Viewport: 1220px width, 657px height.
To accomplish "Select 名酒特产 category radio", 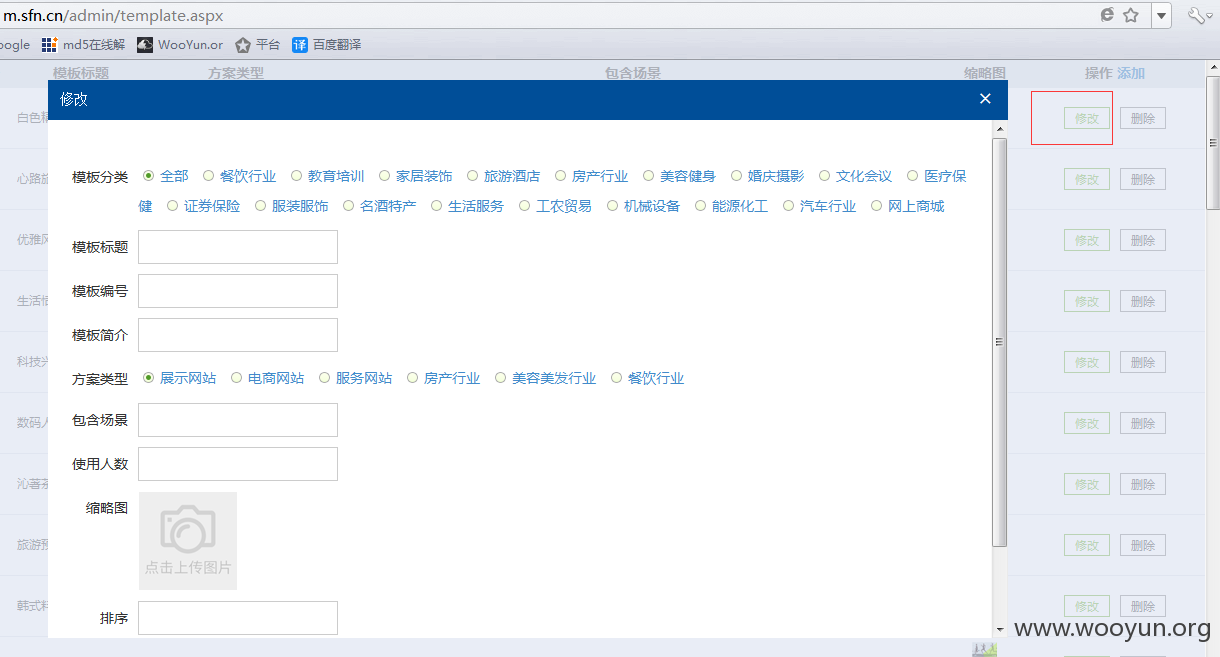I will 349,206.
